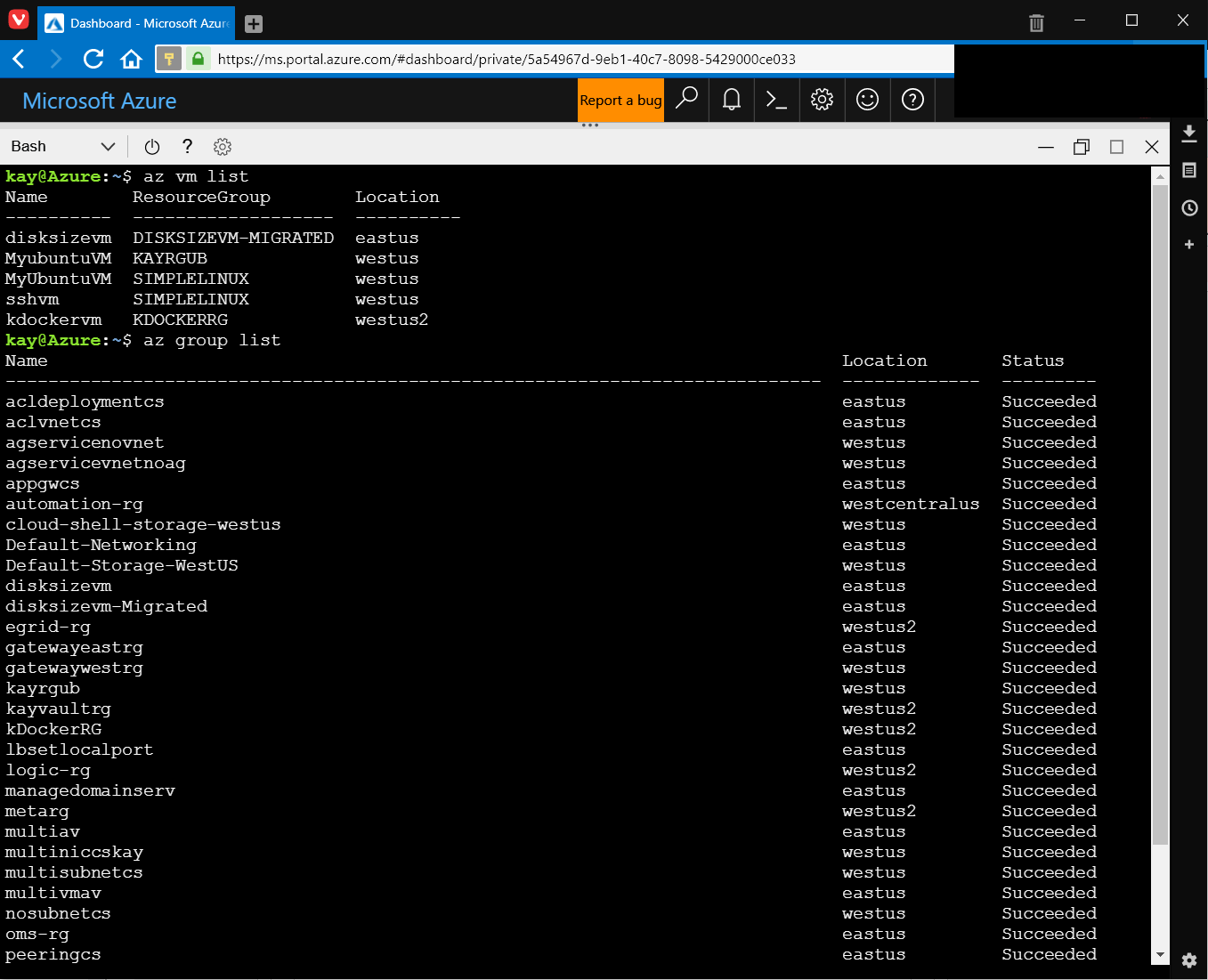Viewport: 1208px width, 980px height.
Task: Open a new browser tab
Action: click(x=252, y=24)
